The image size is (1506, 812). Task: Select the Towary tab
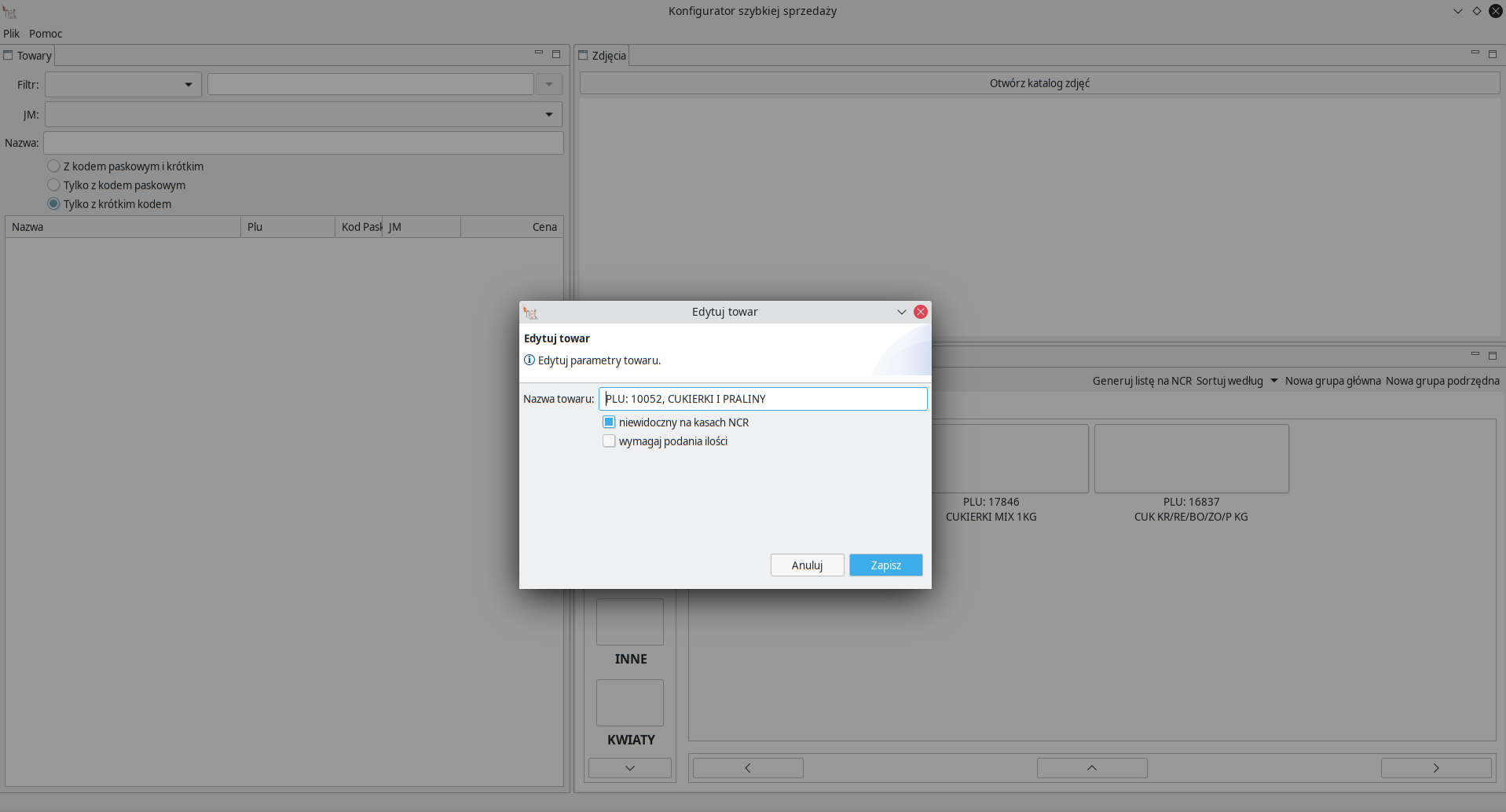tap(27, 56)
